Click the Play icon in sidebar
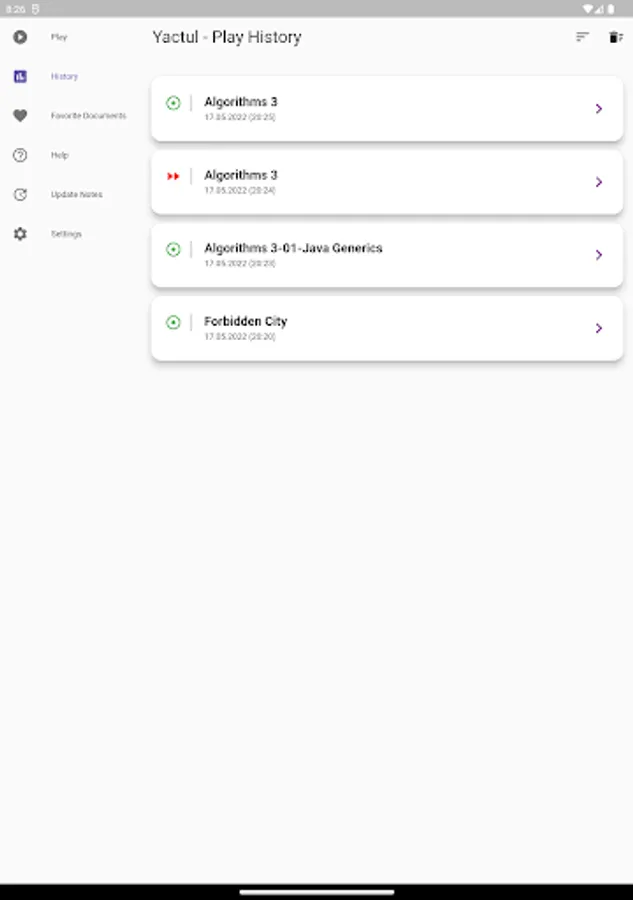This screenshot has width=633, height=900. click(20, 37)
